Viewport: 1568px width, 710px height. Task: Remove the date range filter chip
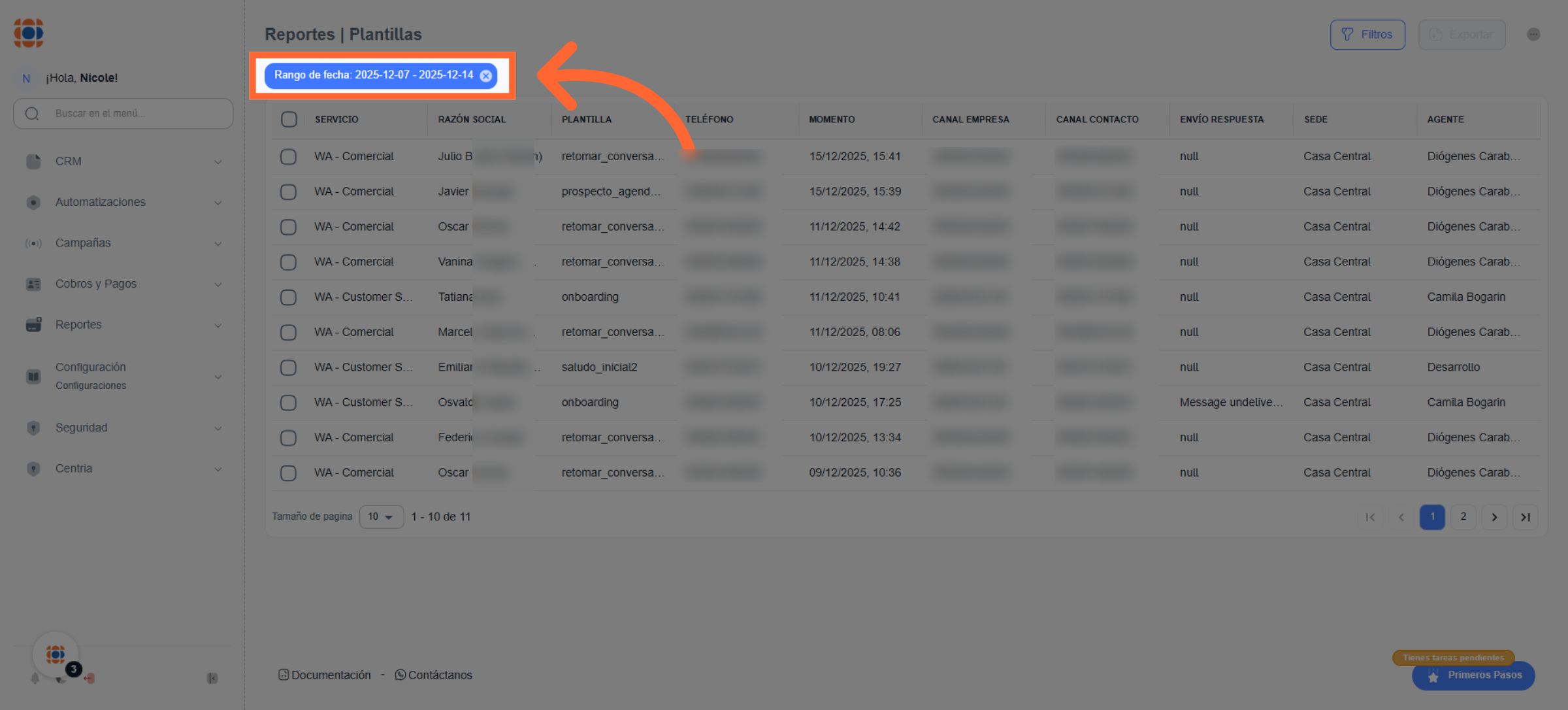(485, 76)
